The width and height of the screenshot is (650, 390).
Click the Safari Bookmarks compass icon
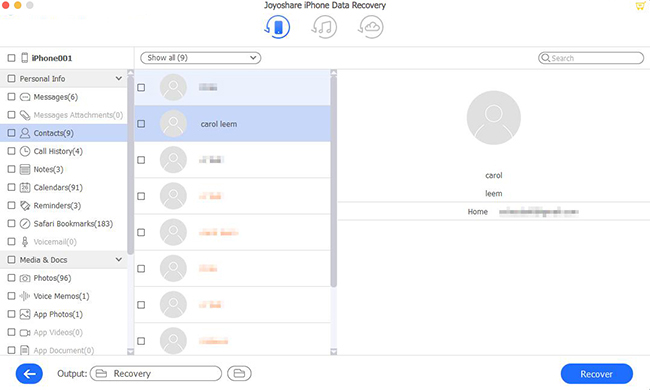click(25, 224)
